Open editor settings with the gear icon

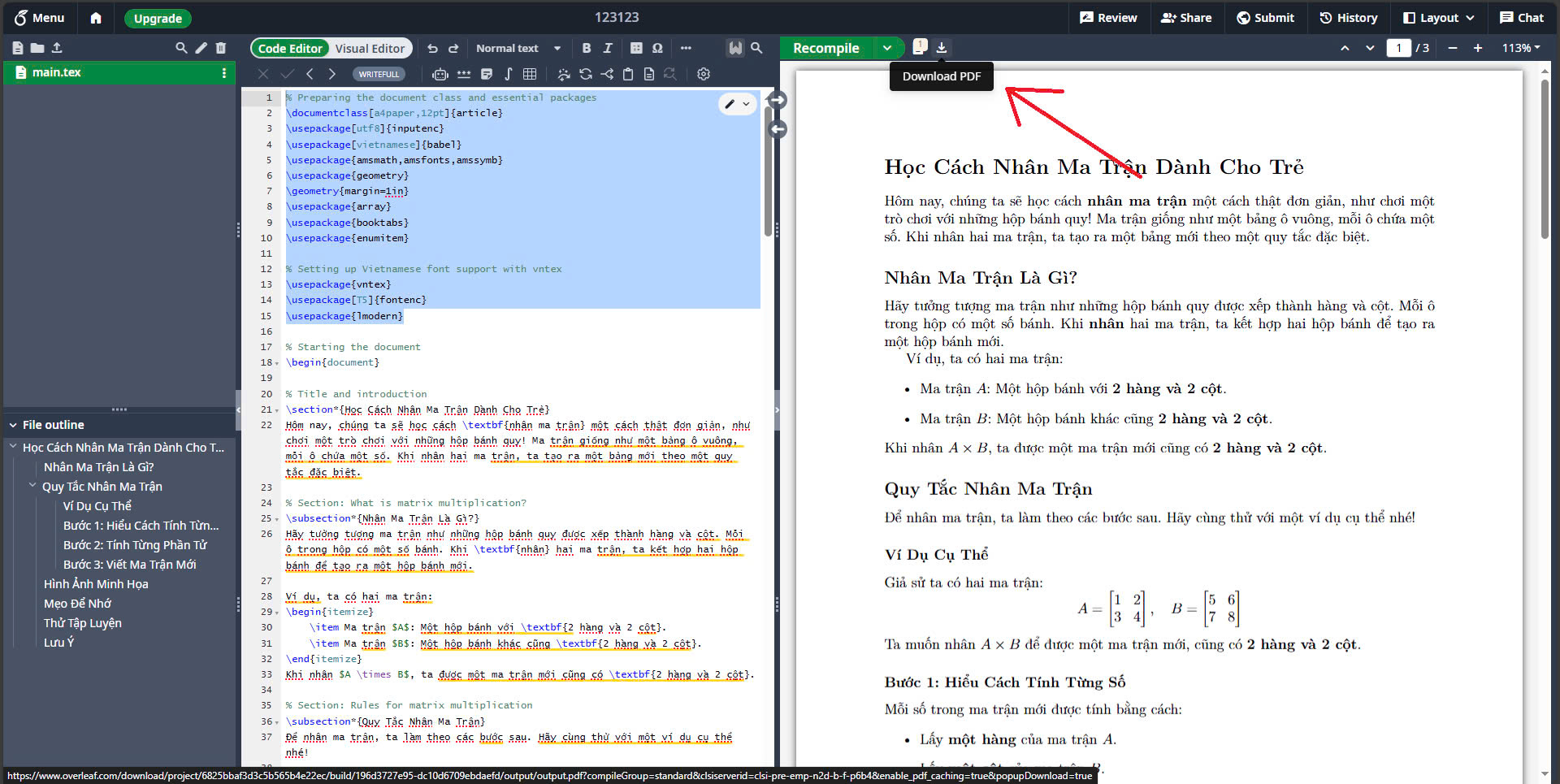click(704, 74)
